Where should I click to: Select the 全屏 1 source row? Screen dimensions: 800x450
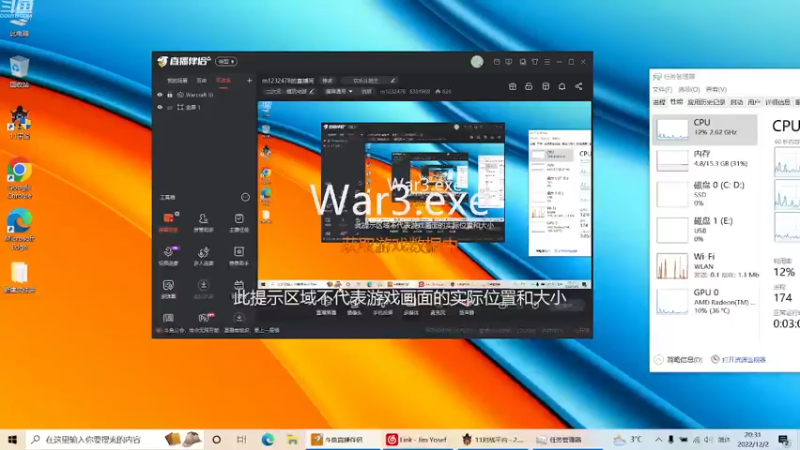point(205,108)
